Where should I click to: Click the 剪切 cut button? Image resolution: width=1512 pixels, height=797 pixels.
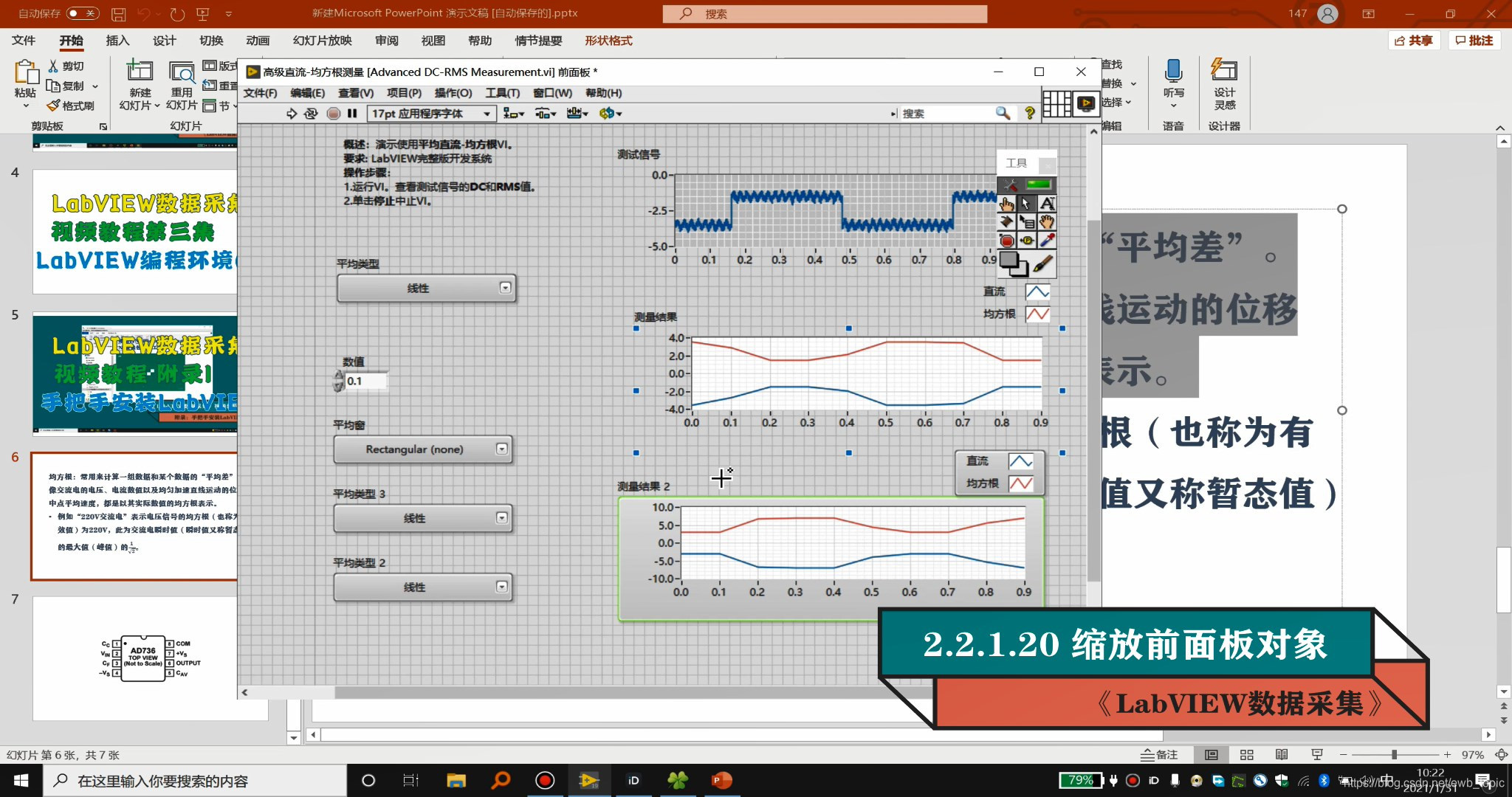pyautogui.click(x=66, y=66)
